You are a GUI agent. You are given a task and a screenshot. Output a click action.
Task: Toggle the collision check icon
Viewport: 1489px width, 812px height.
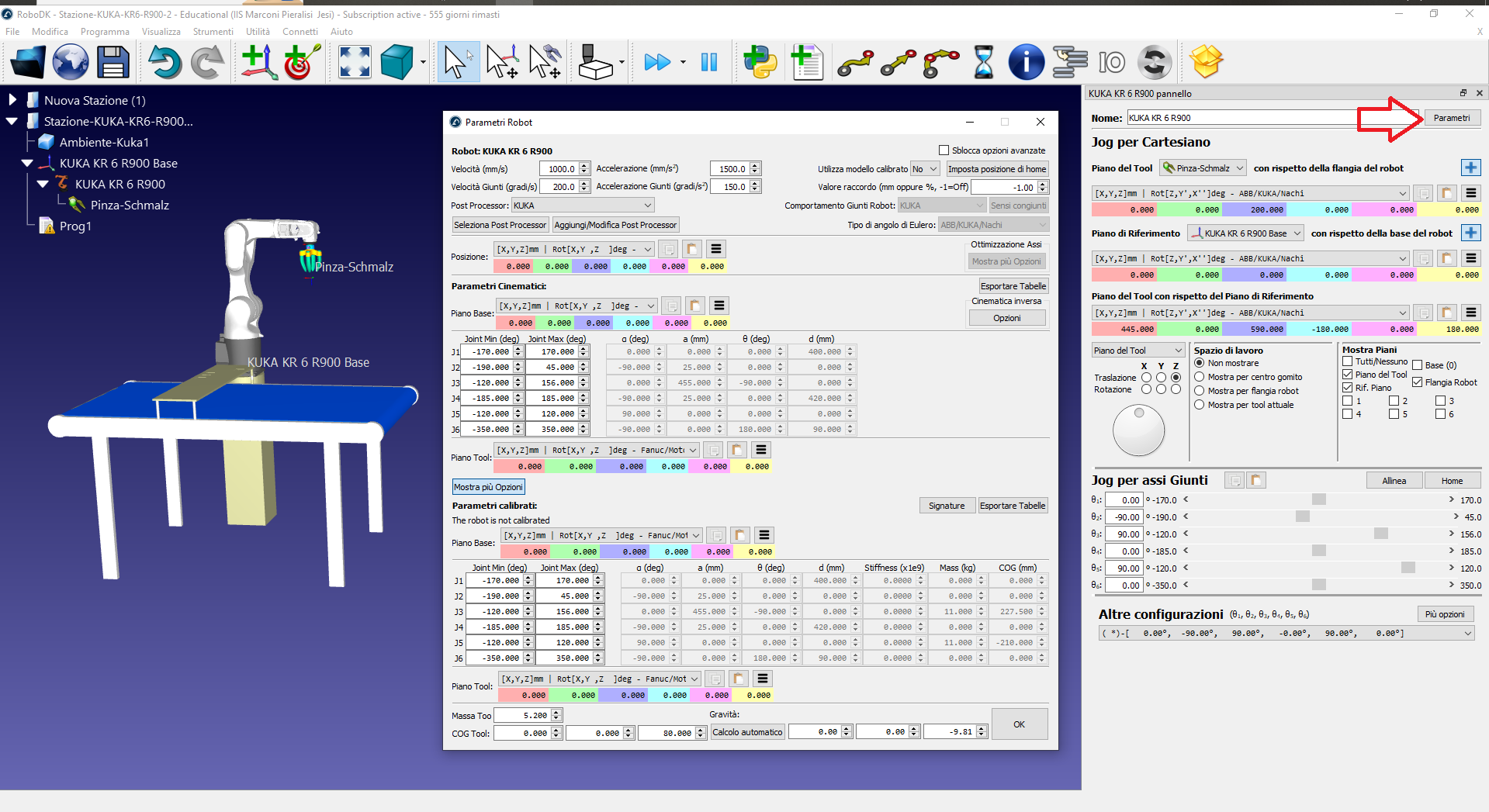(596, 62)
